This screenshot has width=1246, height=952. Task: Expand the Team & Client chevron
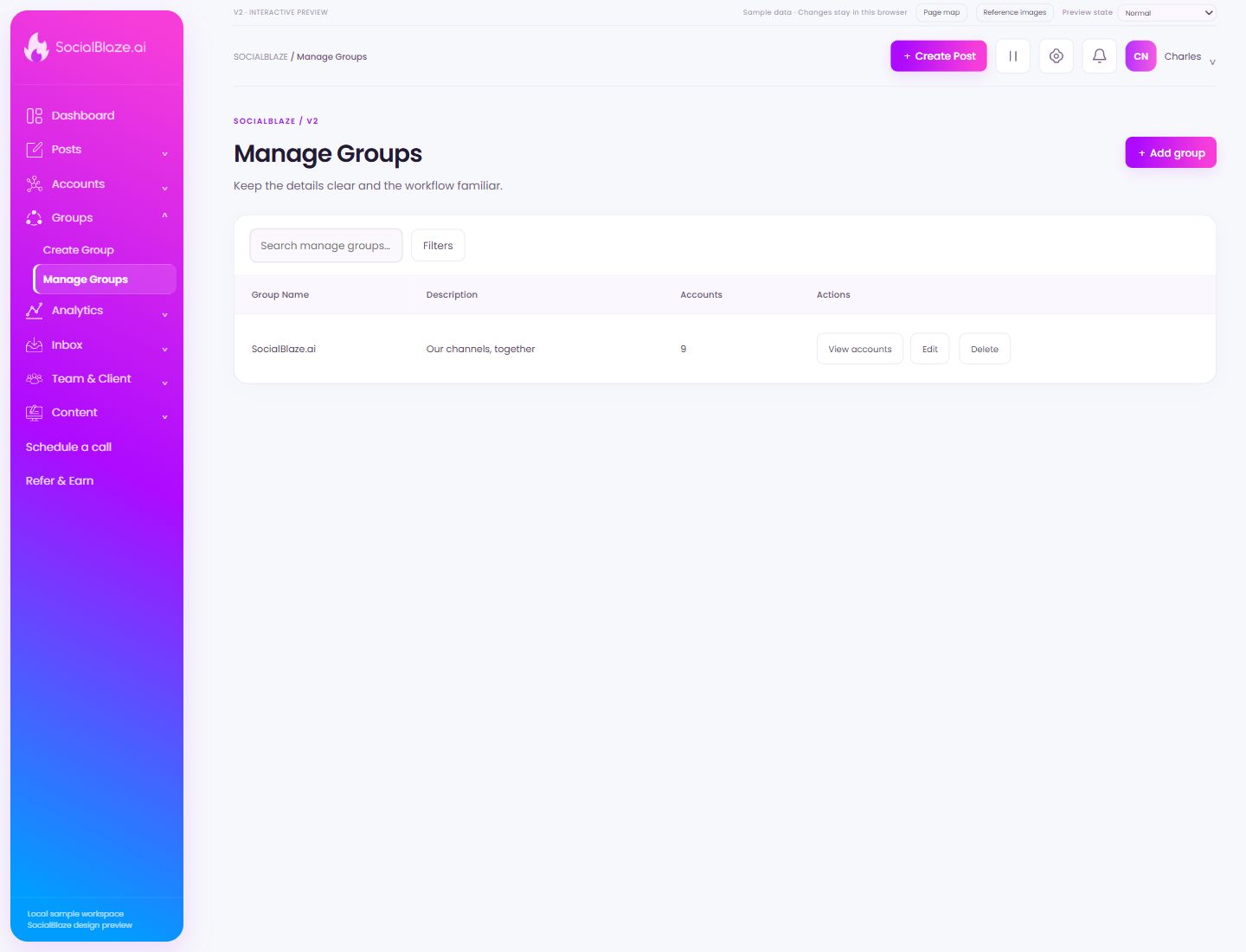(164, 383)
